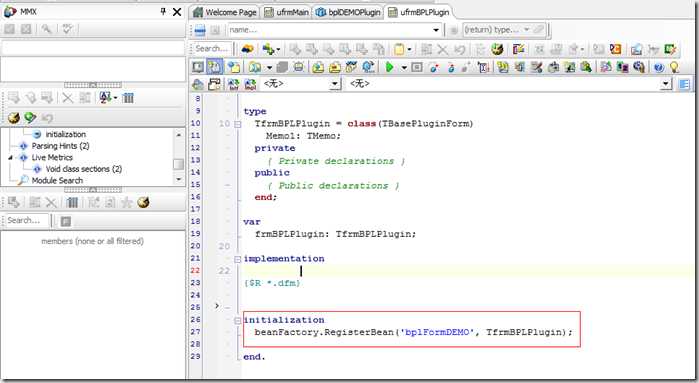Collapse the implementation fold at line 21
This screenshot has height=383, width=699.
click(x=238, y=259)
